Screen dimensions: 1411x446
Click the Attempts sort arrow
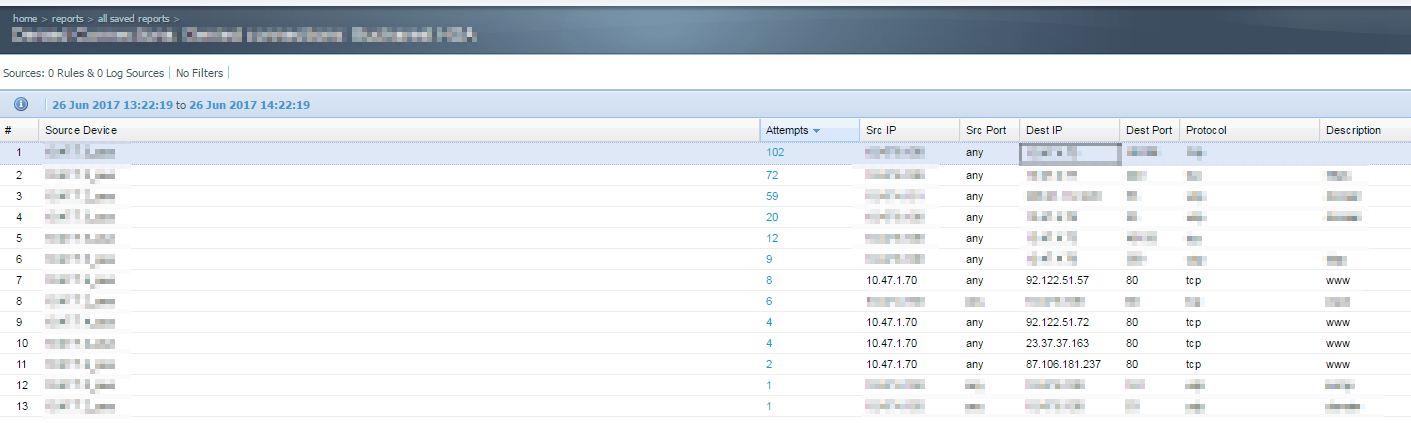[816, 131]
